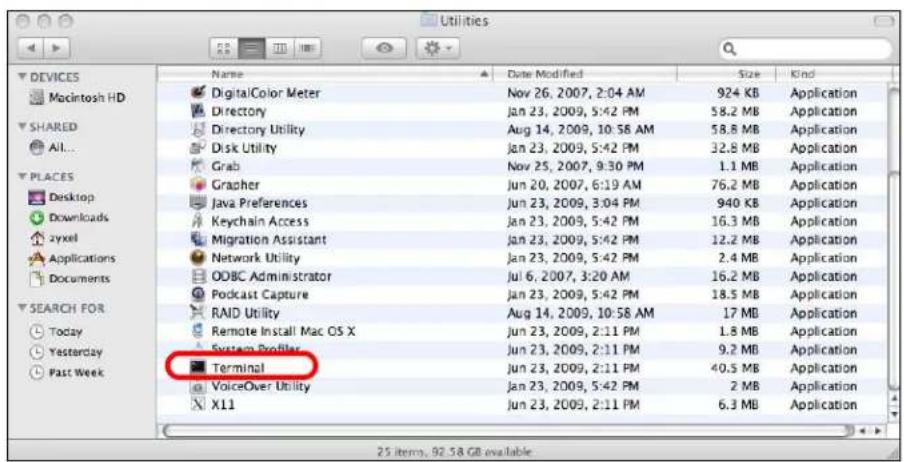Click the Grapher app icon
Screen dimensions: 904x462
click(x=198, y=185)
